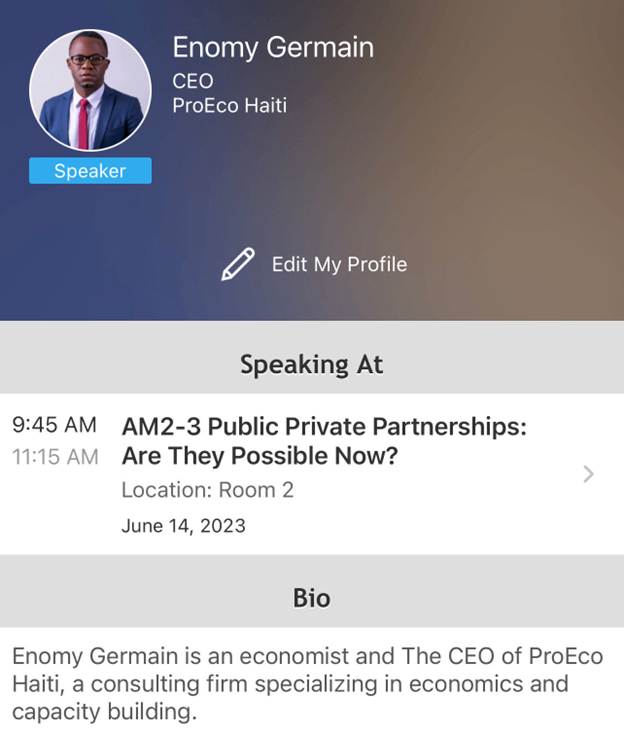The width and height of the screenshot is (624, 731).
Task: Tap the Location: Room 2 text
Action: tap(207, 490)
